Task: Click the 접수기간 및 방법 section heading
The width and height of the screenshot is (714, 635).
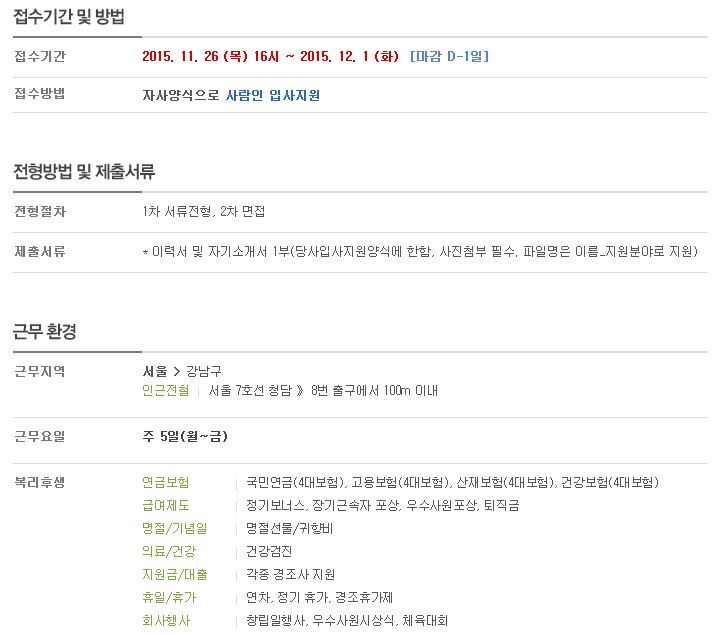Action: point(69,16)
